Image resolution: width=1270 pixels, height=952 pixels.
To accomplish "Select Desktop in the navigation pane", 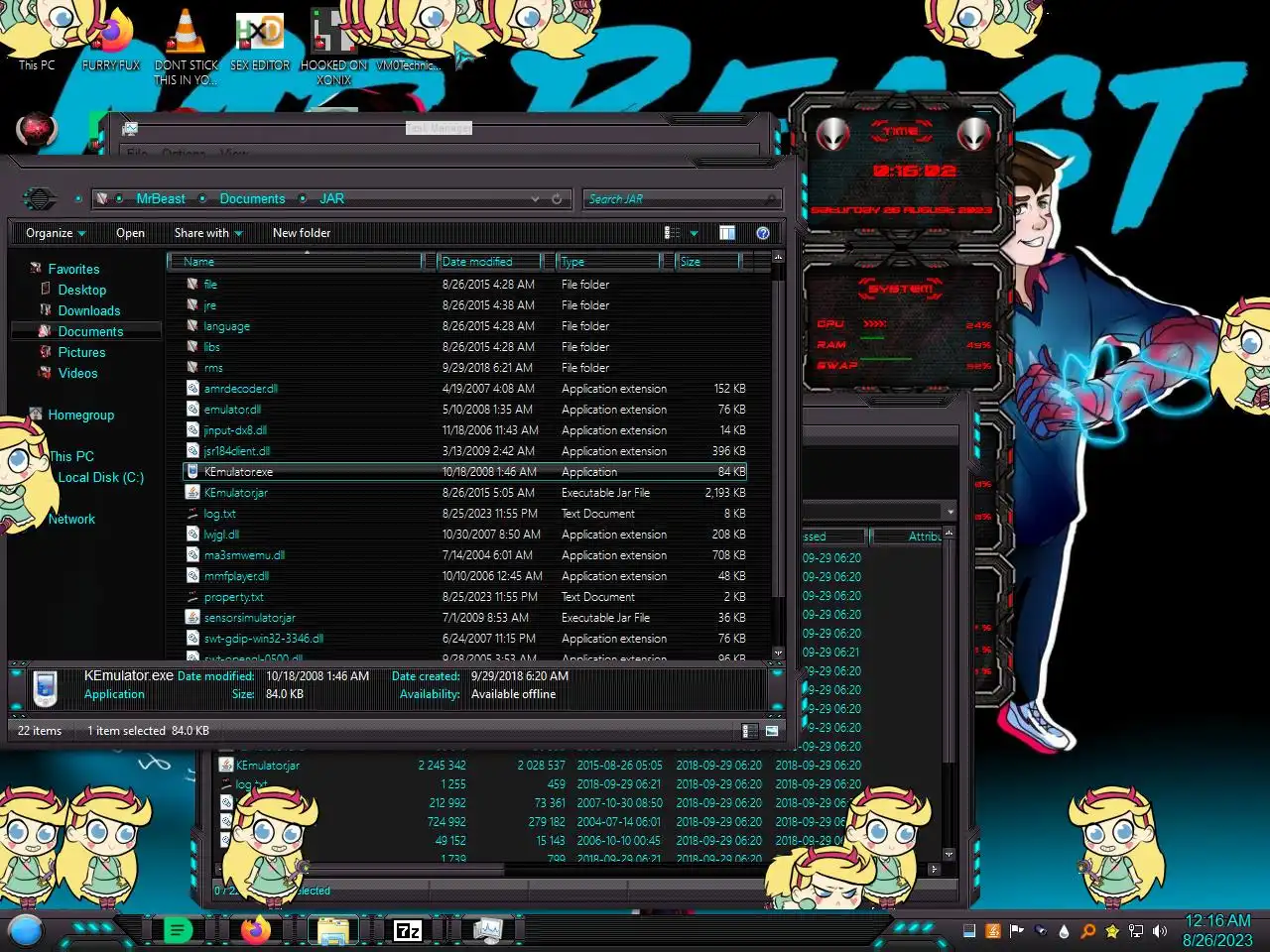I will coord(81,290).
